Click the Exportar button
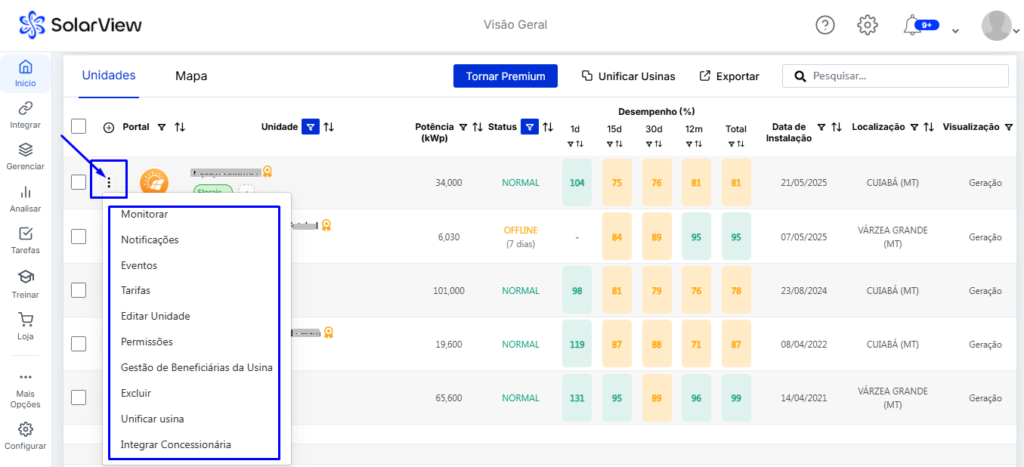 (x=729, y=76)
